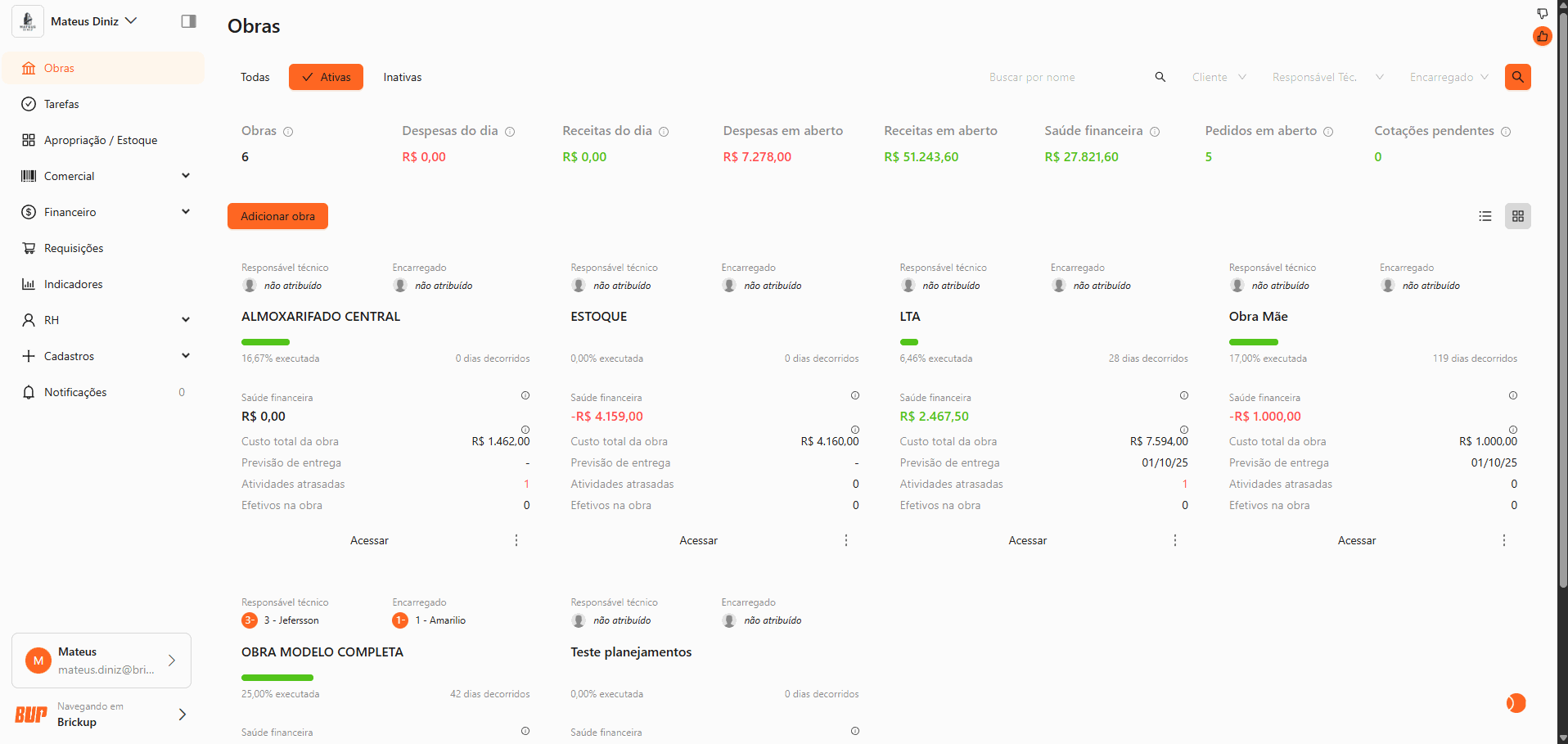Open Apropriação / Estoque from the sidebar
1568x744 pixels.
click(99, 140)
